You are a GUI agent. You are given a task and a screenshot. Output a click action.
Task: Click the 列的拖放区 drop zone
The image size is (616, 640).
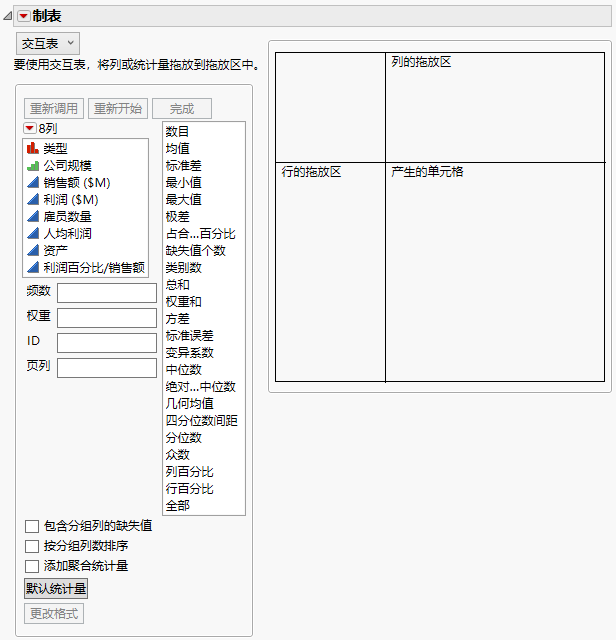pyautogui.click(x=495, y=107)
